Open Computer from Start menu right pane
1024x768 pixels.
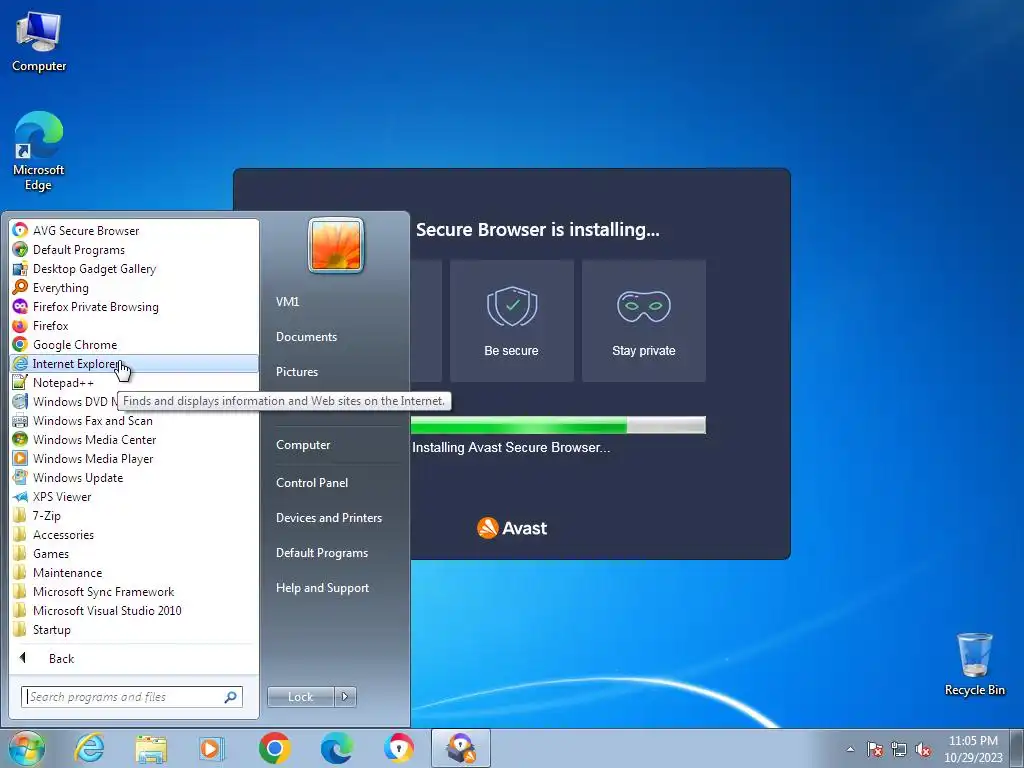click(303, 445)
